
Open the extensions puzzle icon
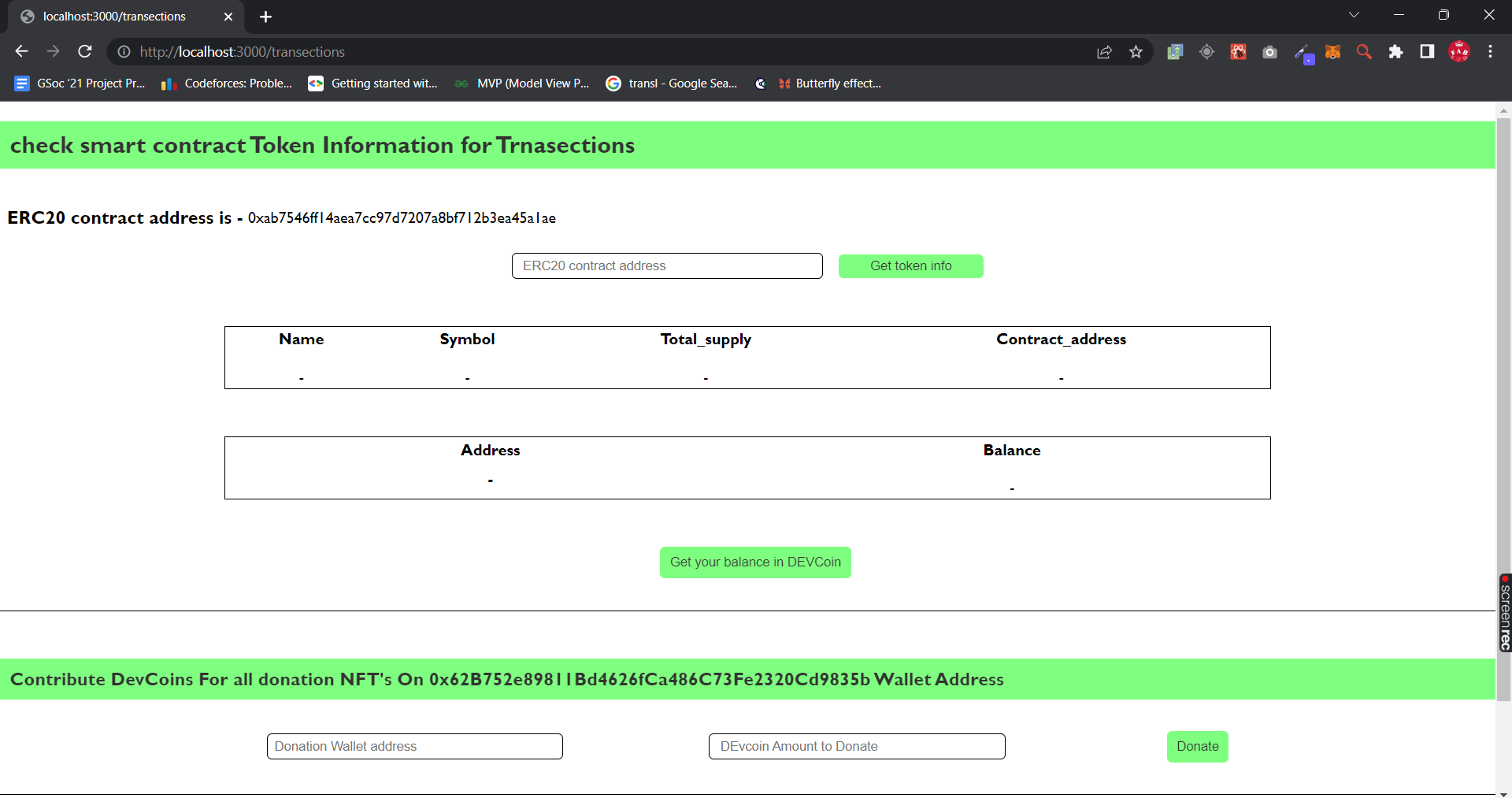pyautogui.click(x=1395, y=52)
